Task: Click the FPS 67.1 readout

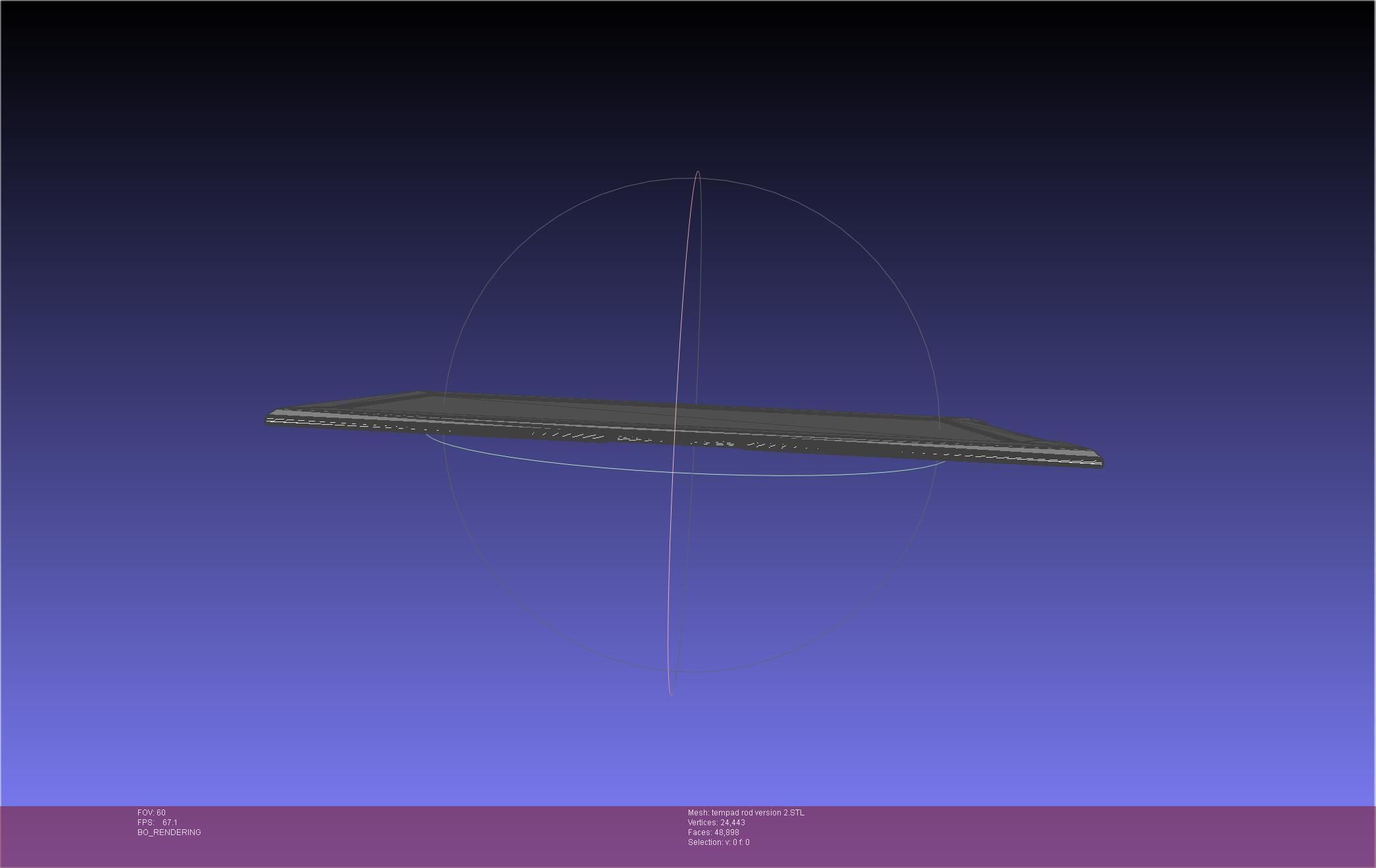Action: coord(157,823)
